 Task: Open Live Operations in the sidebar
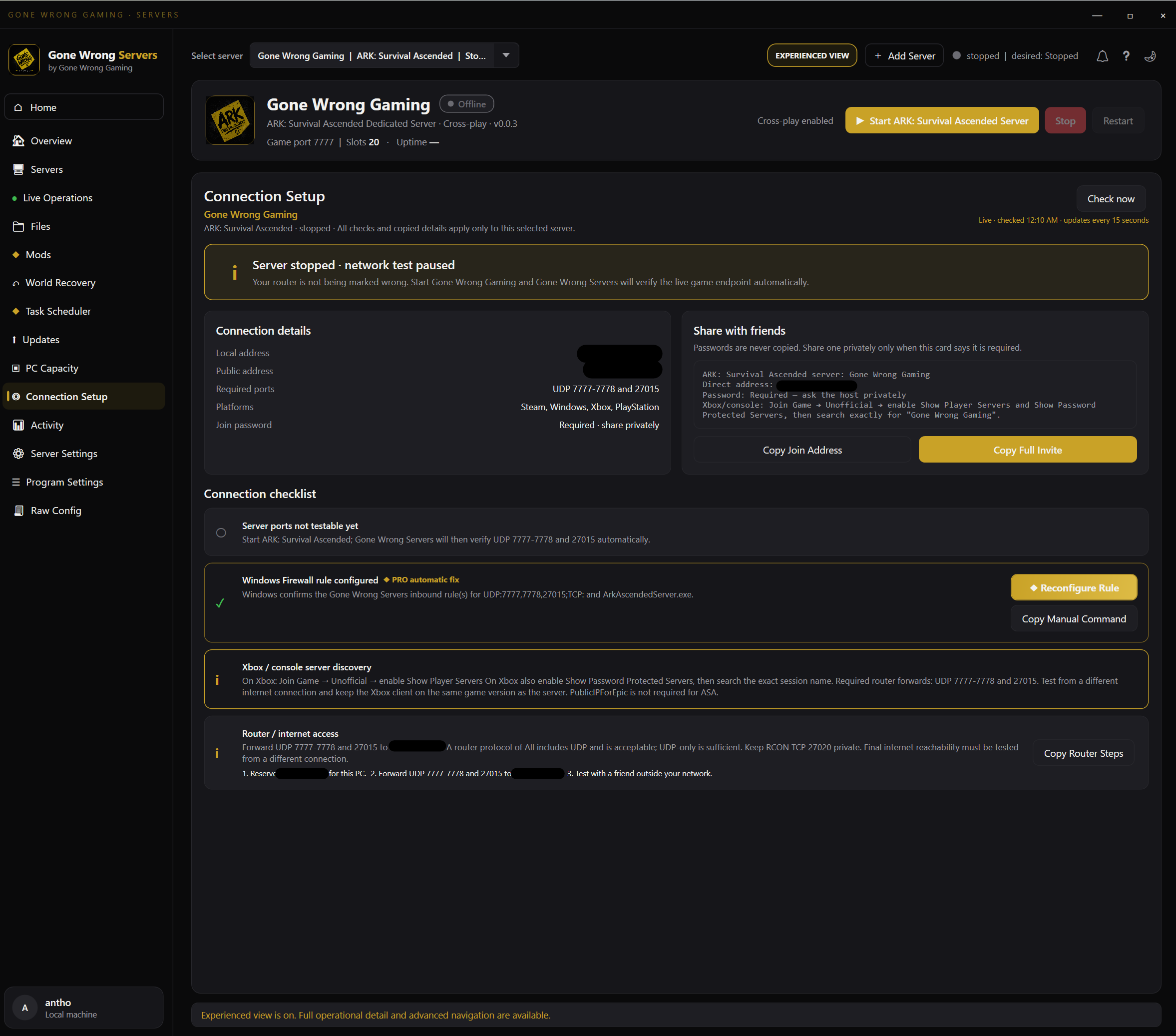click(x=84, y=198)
